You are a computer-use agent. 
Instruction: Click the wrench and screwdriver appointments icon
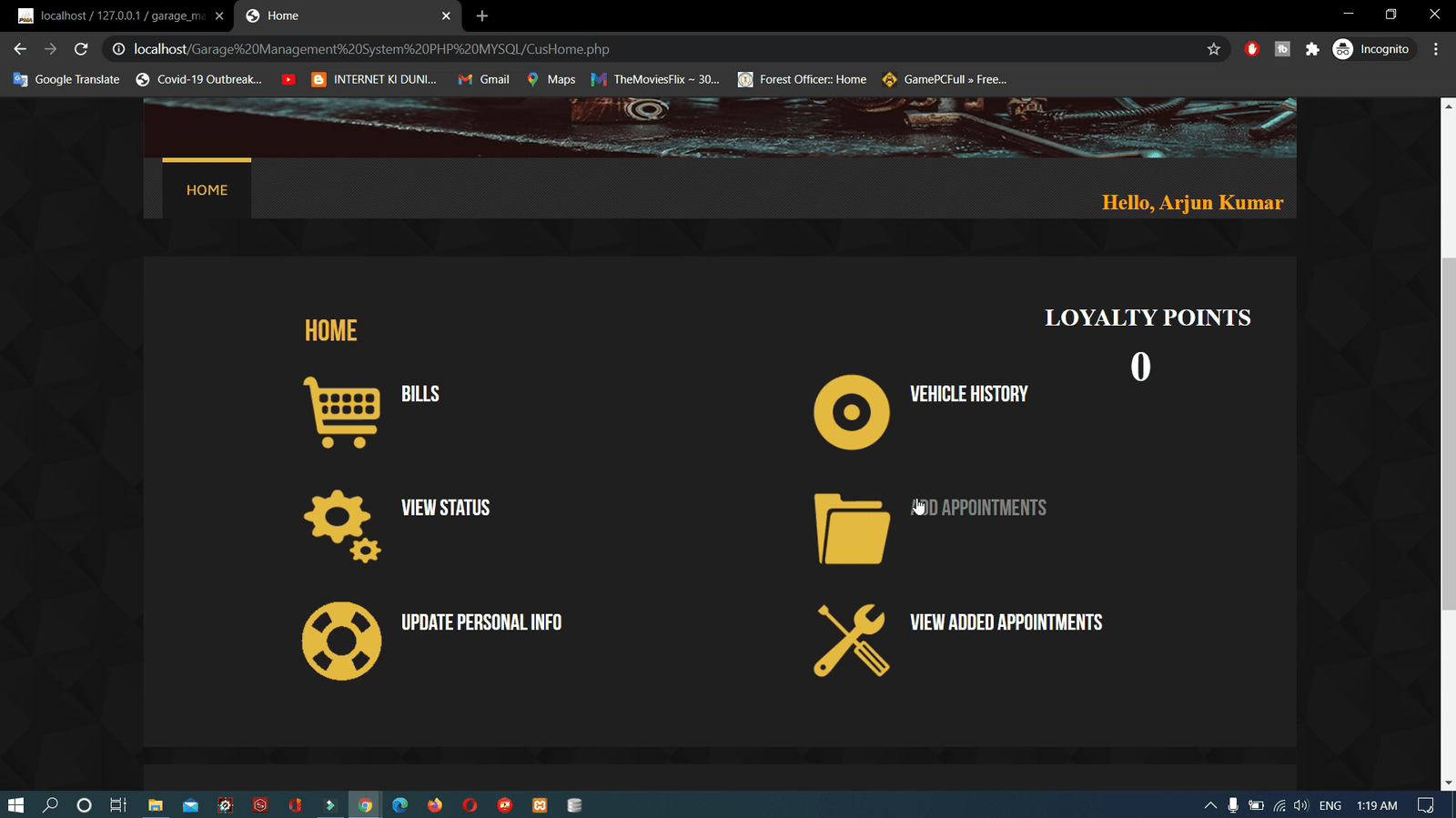[x=851, y=641]
